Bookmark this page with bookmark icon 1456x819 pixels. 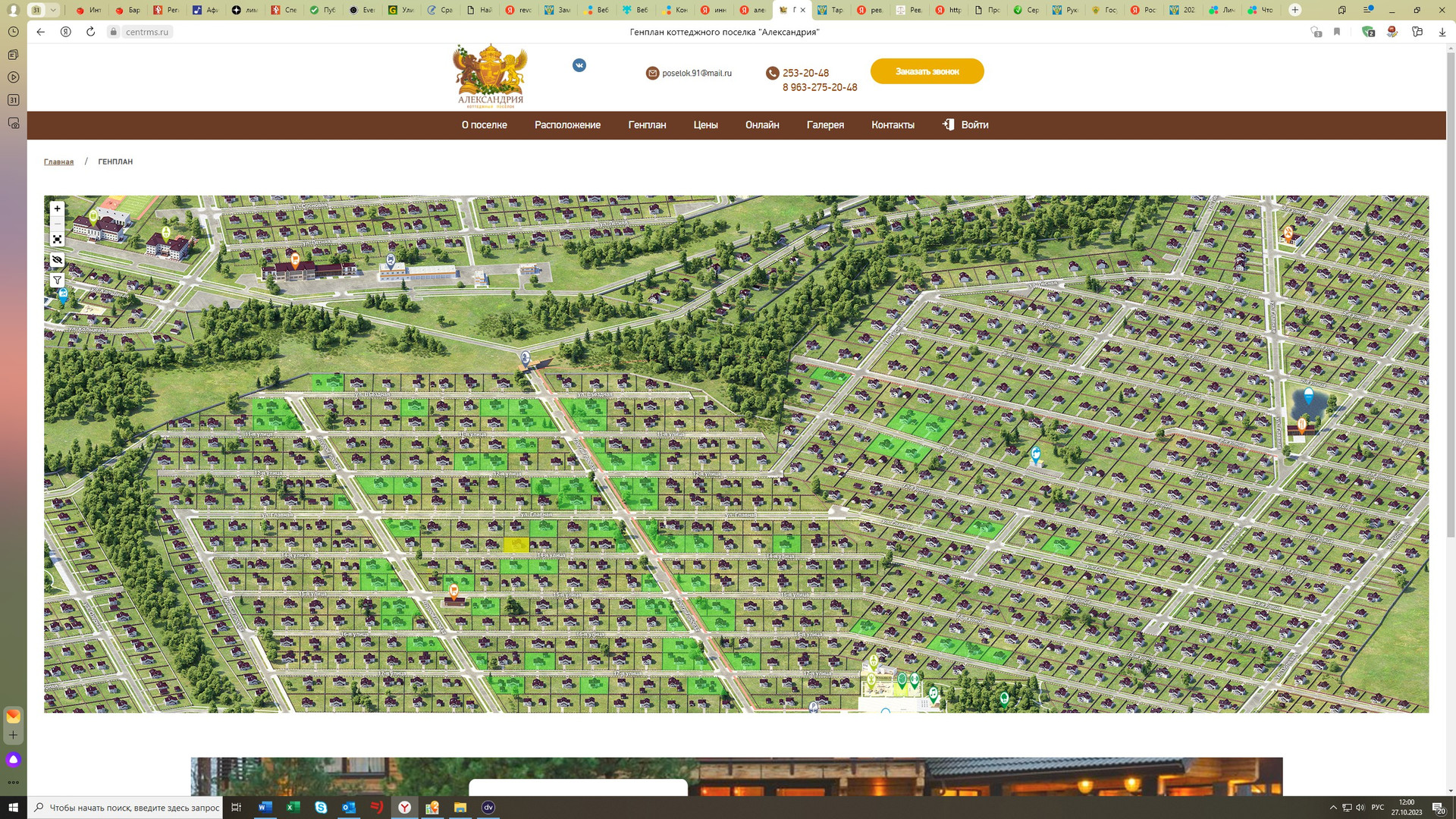pyautogui.click(x=1337, y=32)
